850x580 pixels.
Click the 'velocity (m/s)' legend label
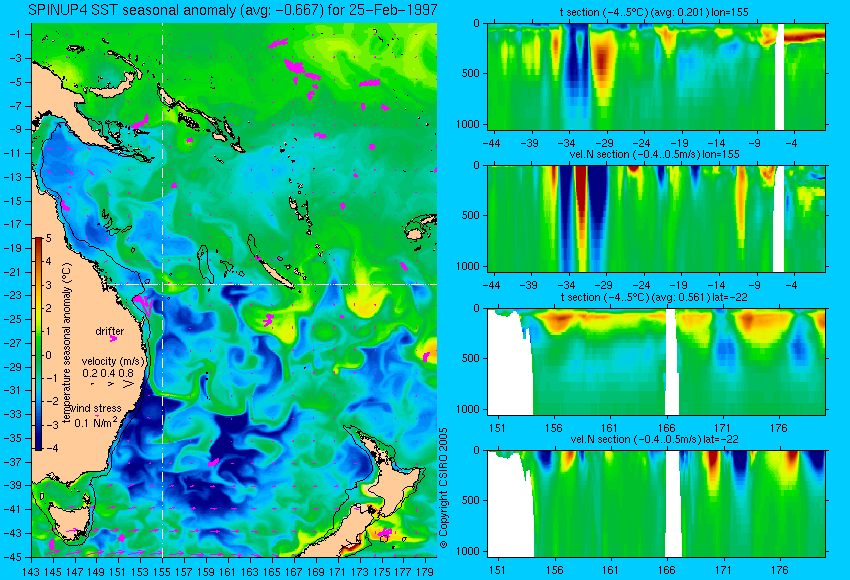[113, 361]
